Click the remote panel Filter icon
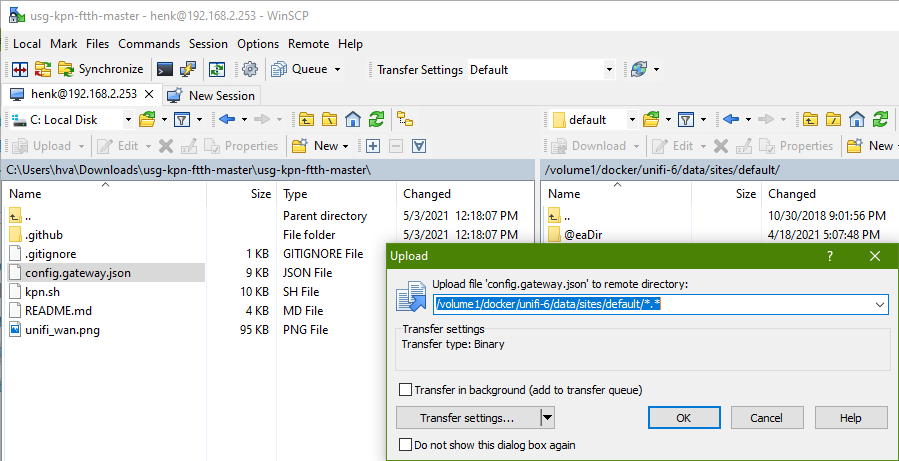 (x=686, y=120)
